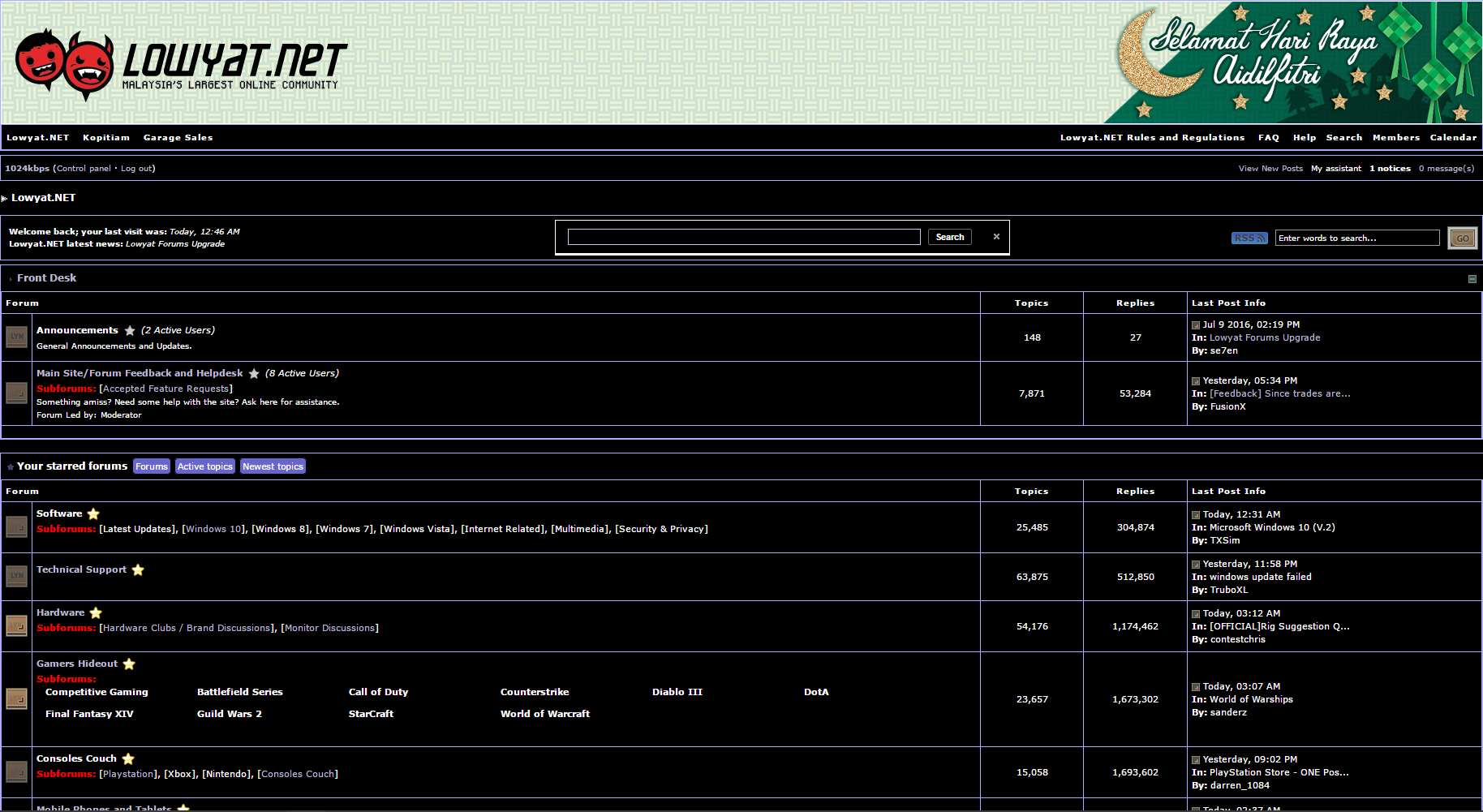
Task: Open the Garage Sales menu
Action: (178, 138)
